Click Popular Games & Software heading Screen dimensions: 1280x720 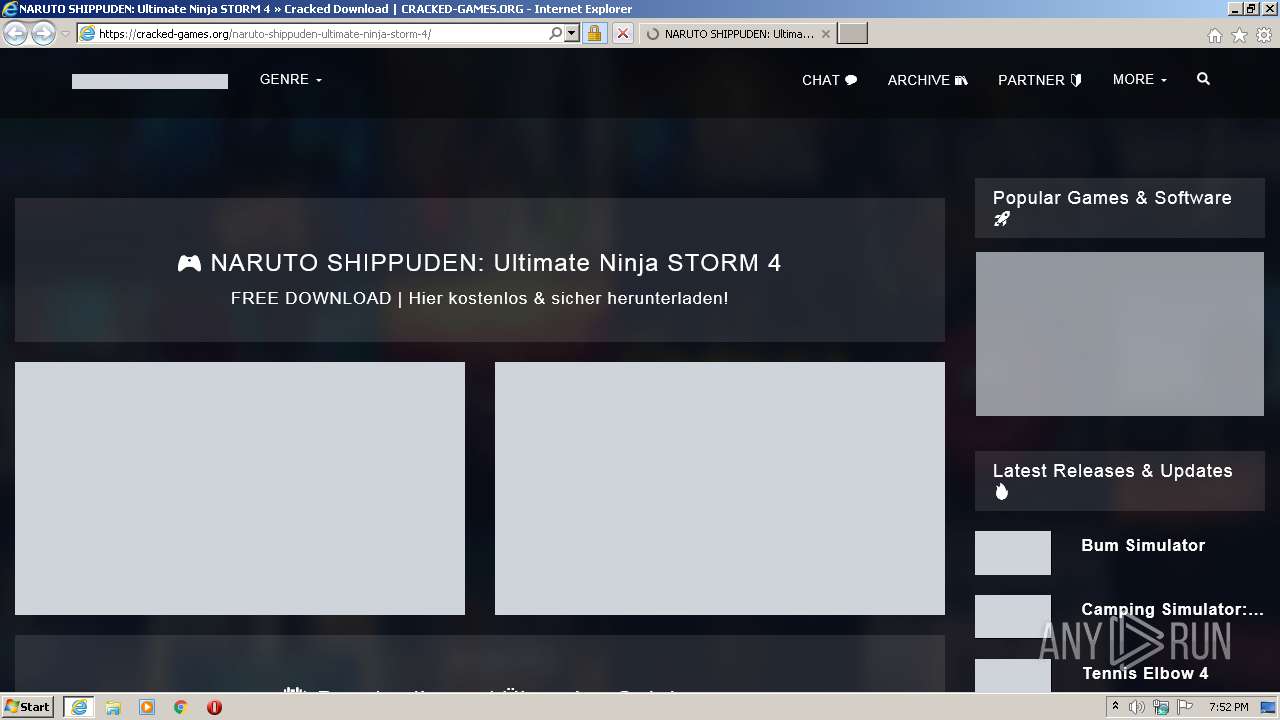point(1112,198)
